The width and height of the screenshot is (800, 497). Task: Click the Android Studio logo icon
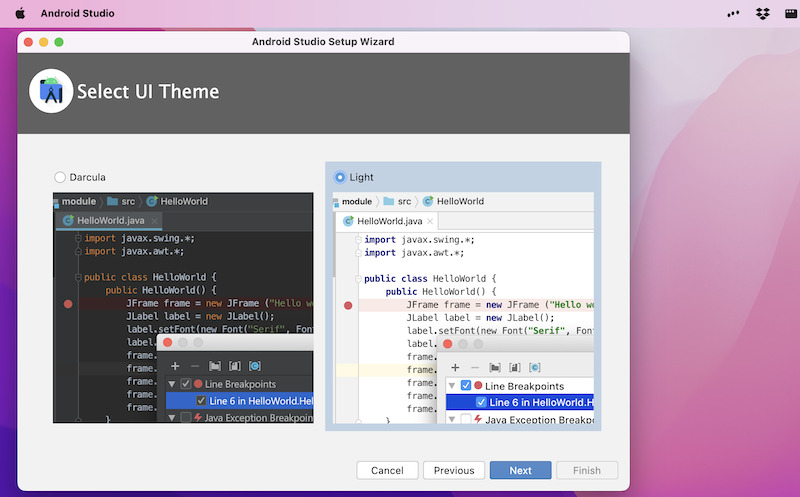coord(50,92)
